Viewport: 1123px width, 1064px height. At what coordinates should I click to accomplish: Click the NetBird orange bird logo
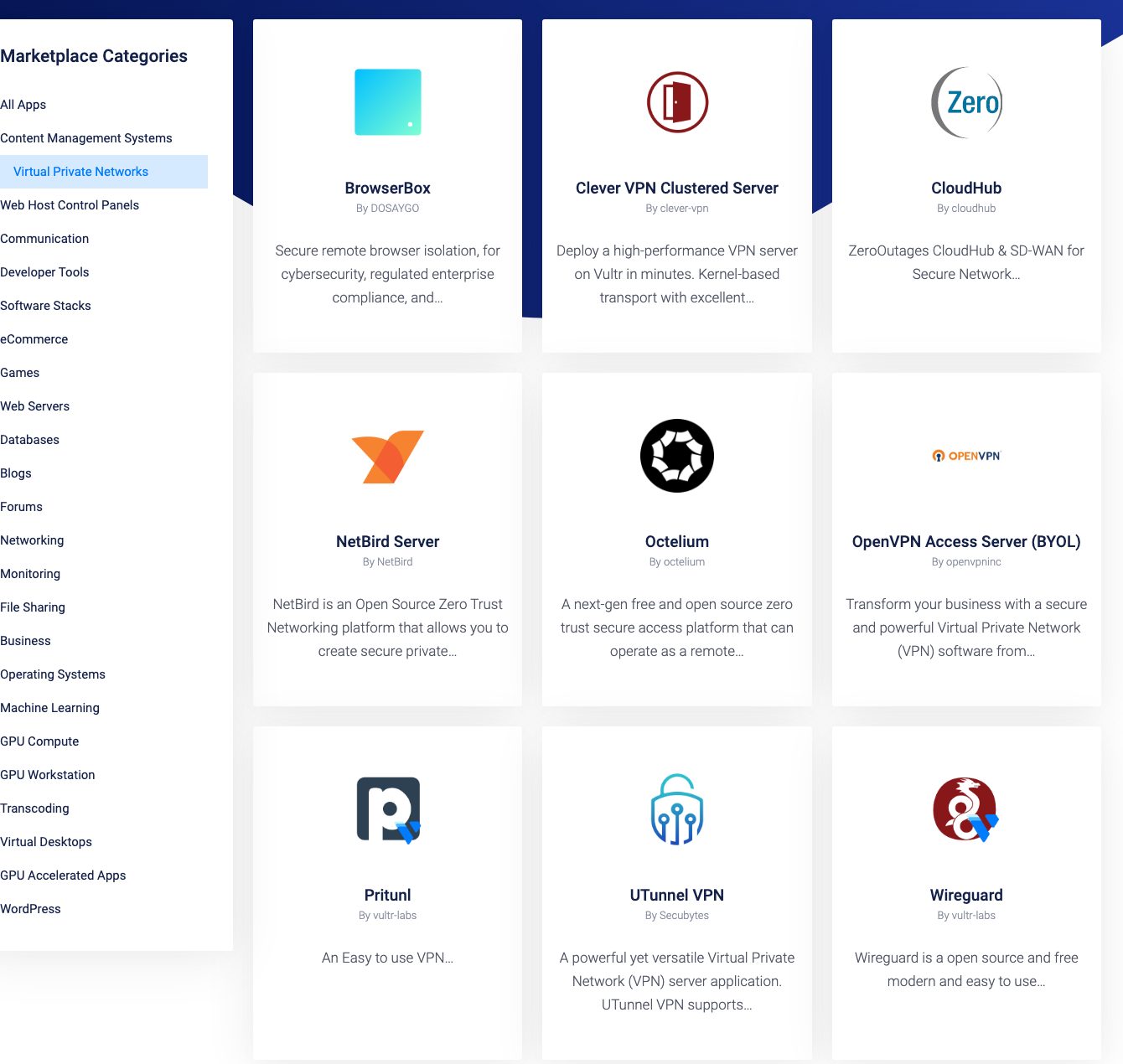(x=388, y=457)
